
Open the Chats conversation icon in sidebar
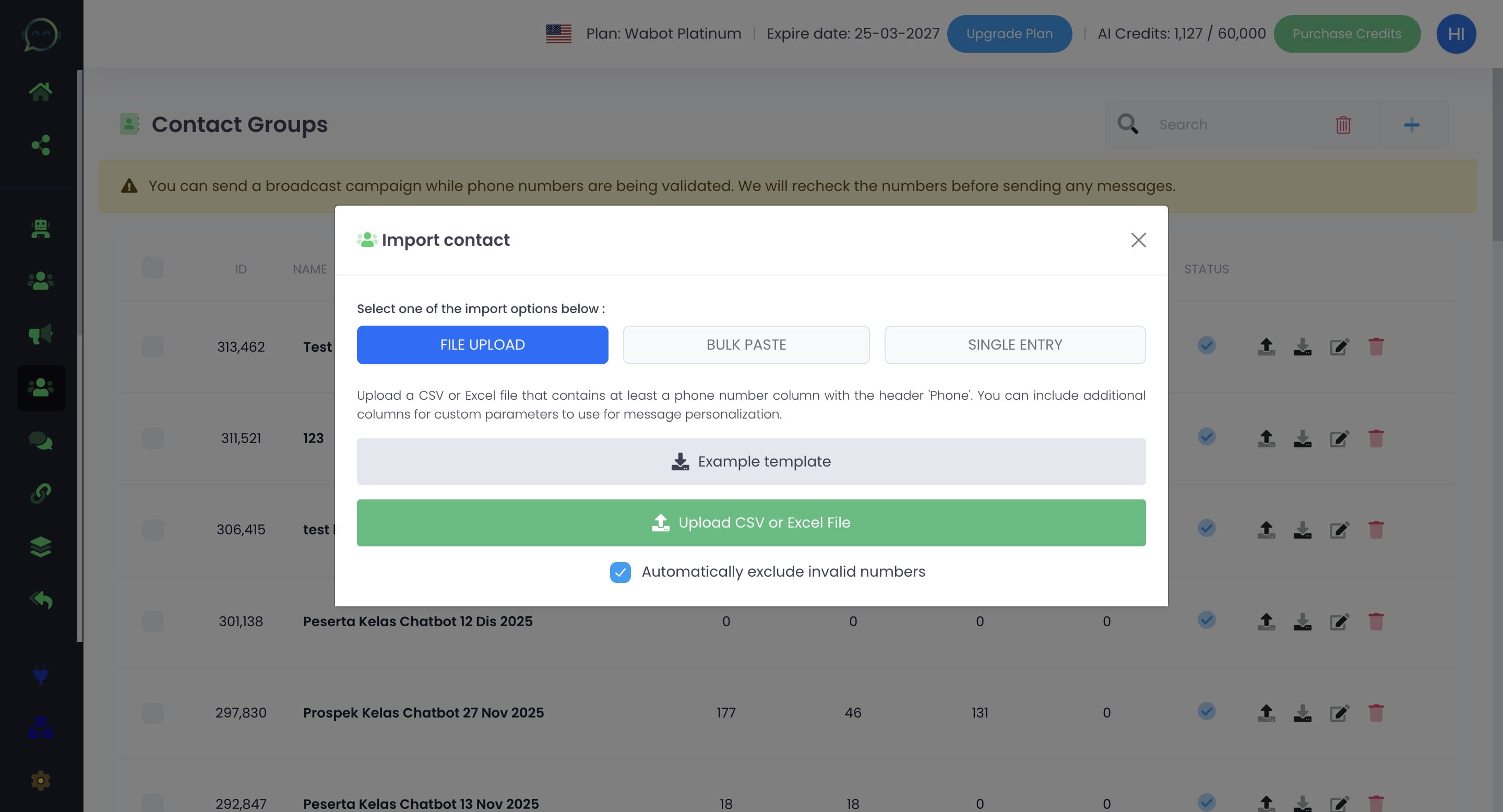pyautogui.click(x=41, y=441)
